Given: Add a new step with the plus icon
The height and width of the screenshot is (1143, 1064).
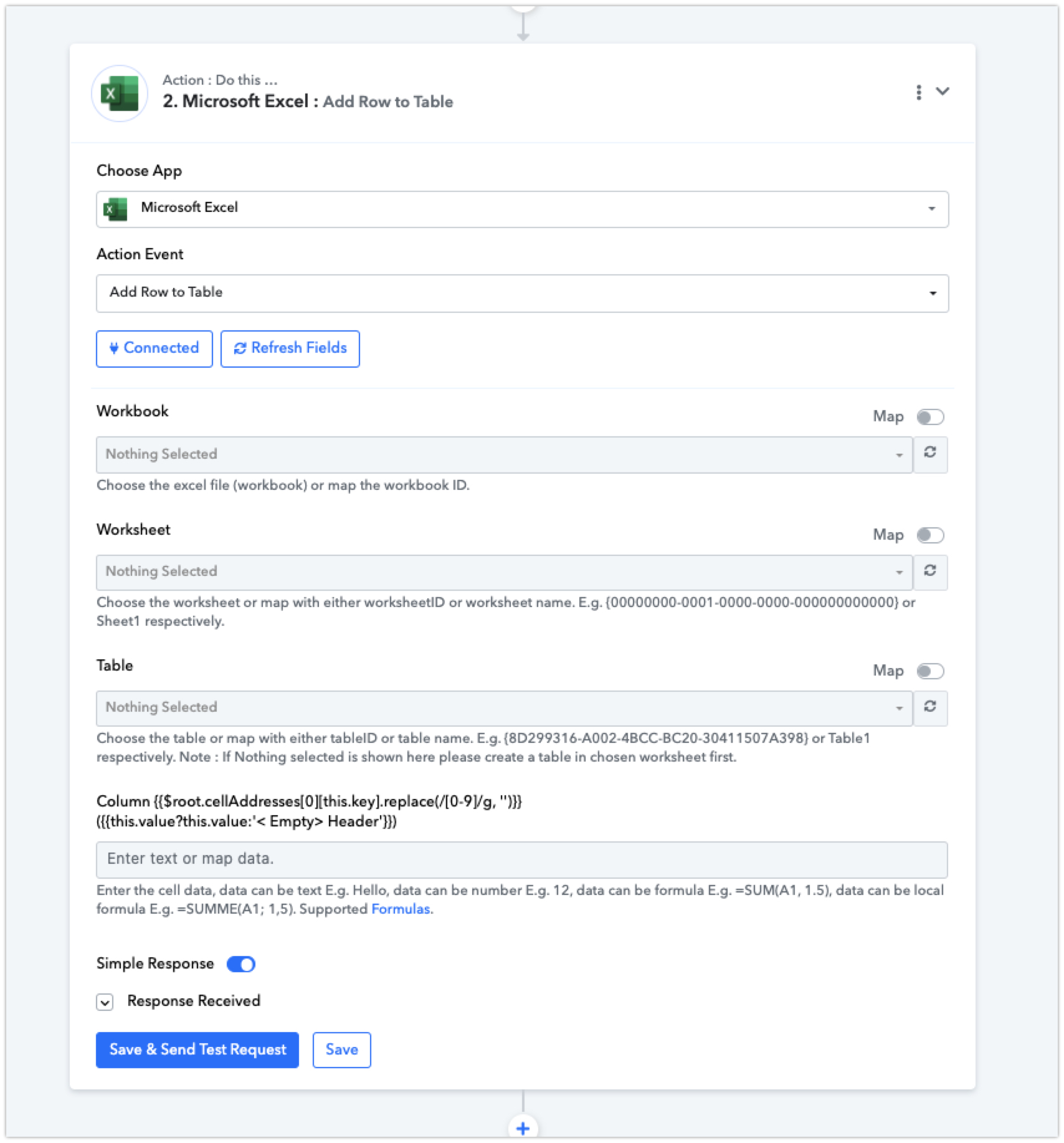Looking at the screenshot, I should 523,1128.
